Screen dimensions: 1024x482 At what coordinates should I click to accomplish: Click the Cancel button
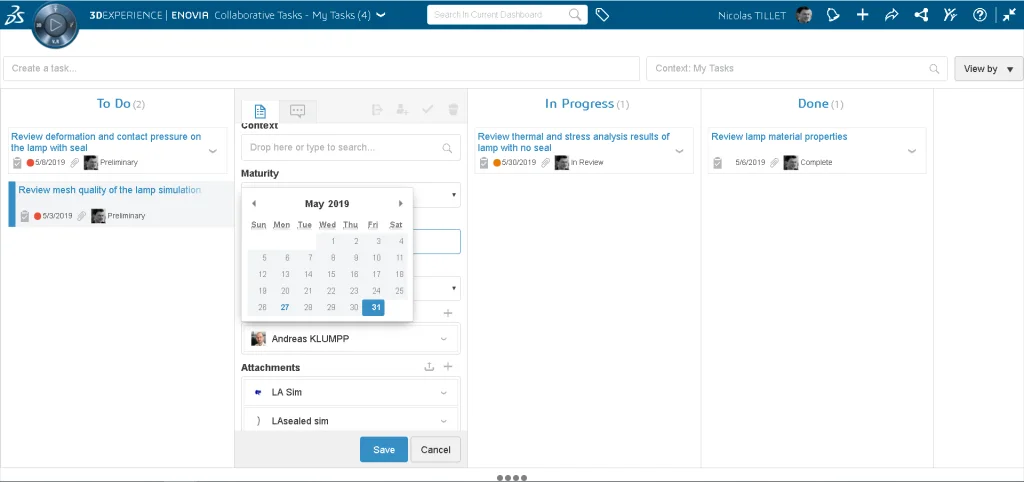point(436,449)
